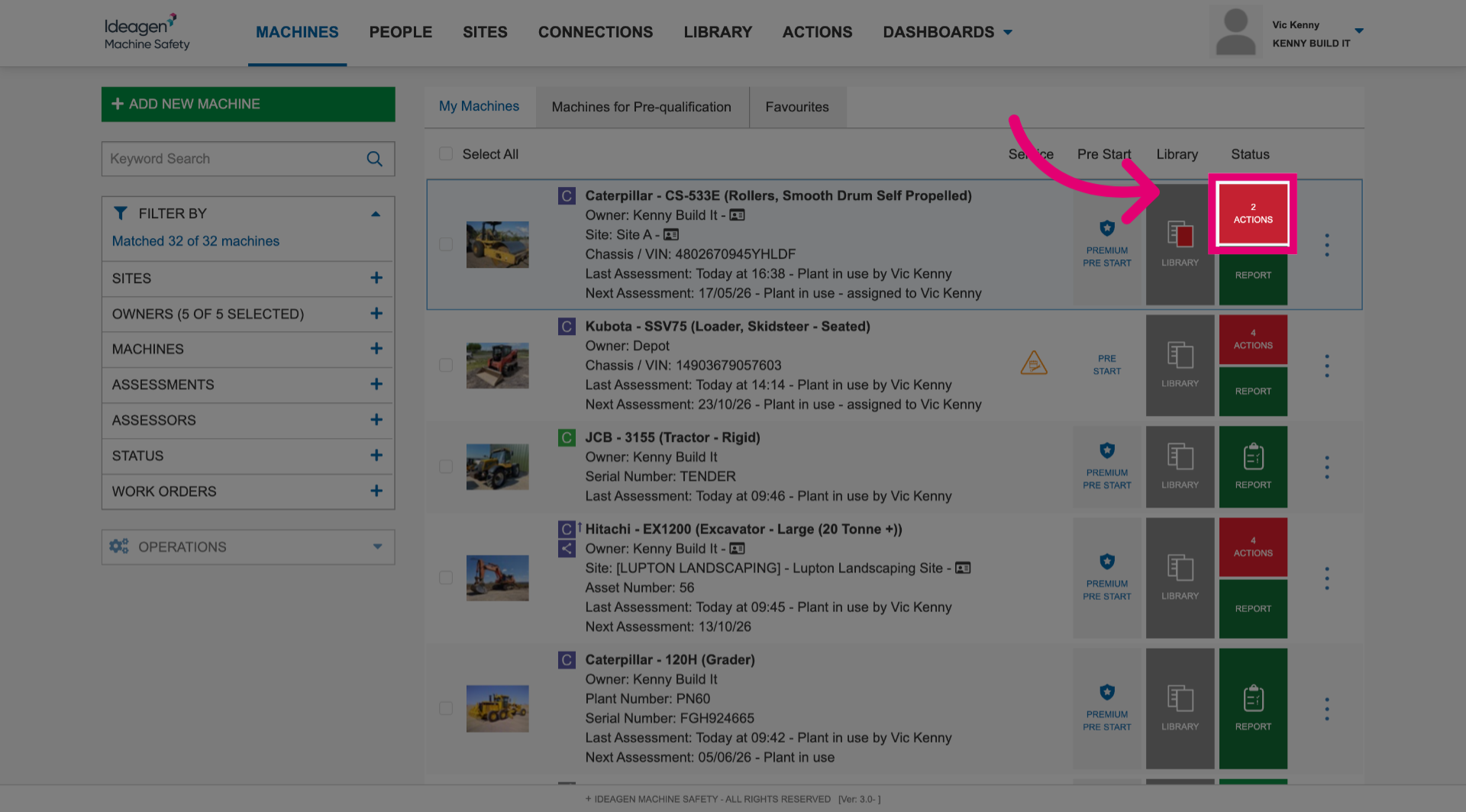The image size is (1466, 812).
Task: Click the service warning icon for Kubota SSV75
Action: pos(1034,363)
